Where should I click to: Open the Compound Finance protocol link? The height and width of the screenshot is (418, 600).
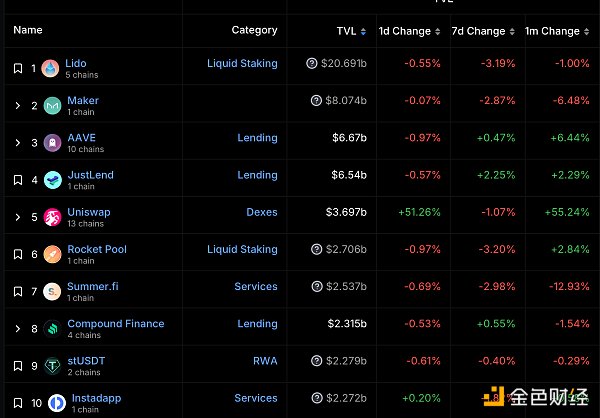(115, 324)
